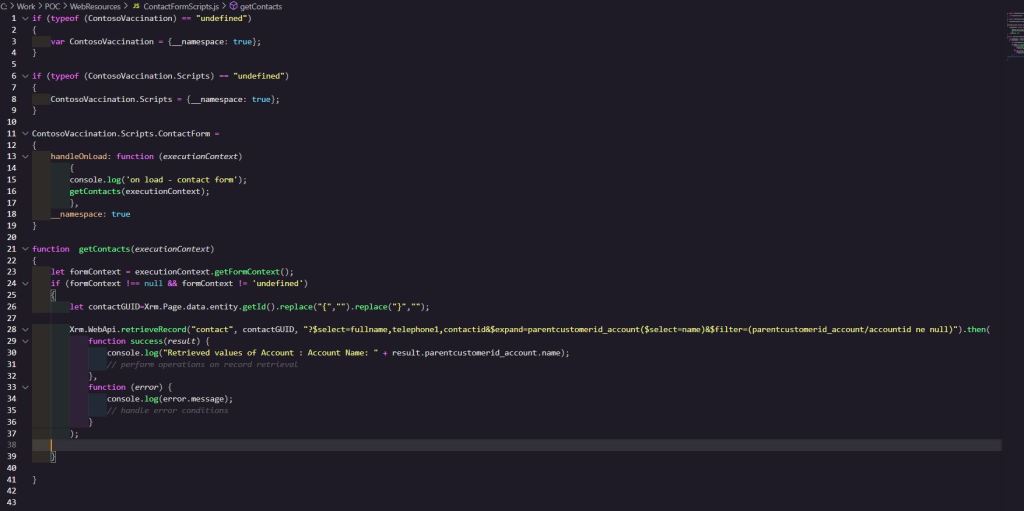Click the getContacts symbol icon in breadcrumb
The image size is (1024, 511).
[233, 6]
